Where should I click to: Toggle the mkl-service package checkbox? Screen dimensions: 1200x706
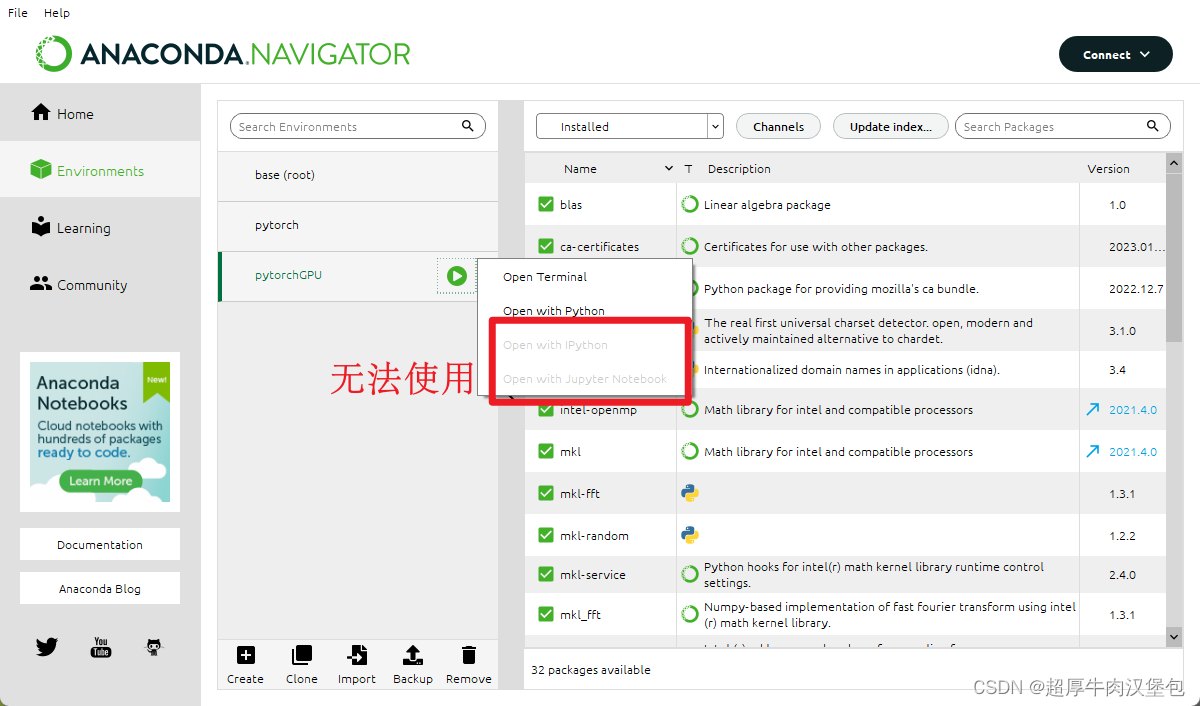coord(546,574)
